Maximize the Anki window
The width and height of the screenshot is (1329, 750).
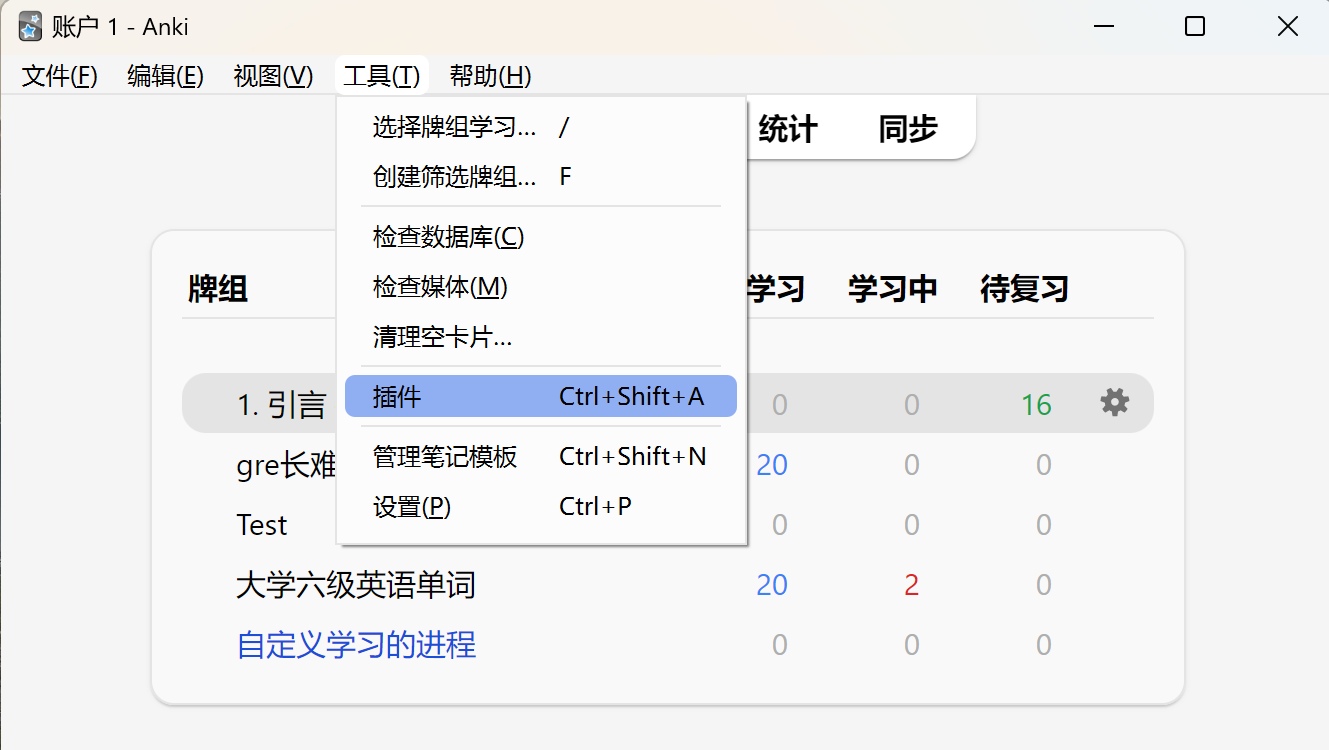click(1194, 27)
